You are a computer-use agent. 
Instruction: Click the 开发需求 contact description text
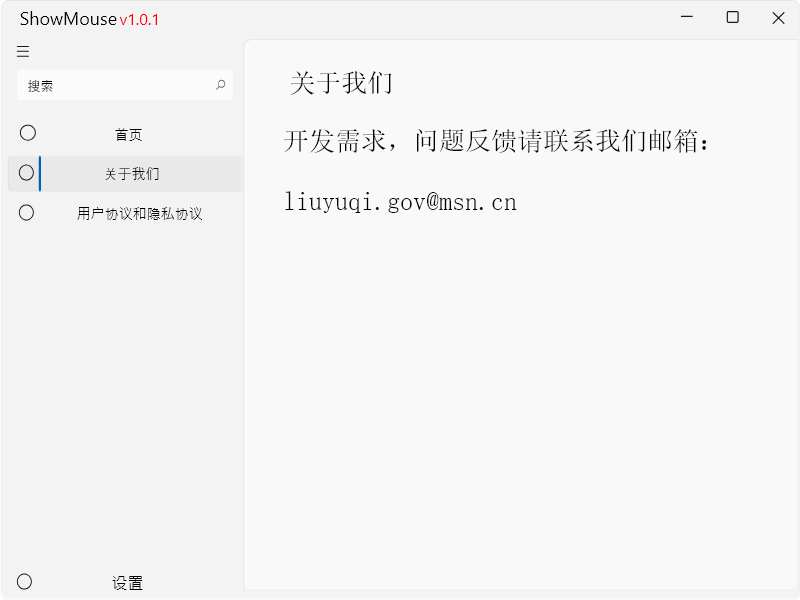tap(498, 142)
